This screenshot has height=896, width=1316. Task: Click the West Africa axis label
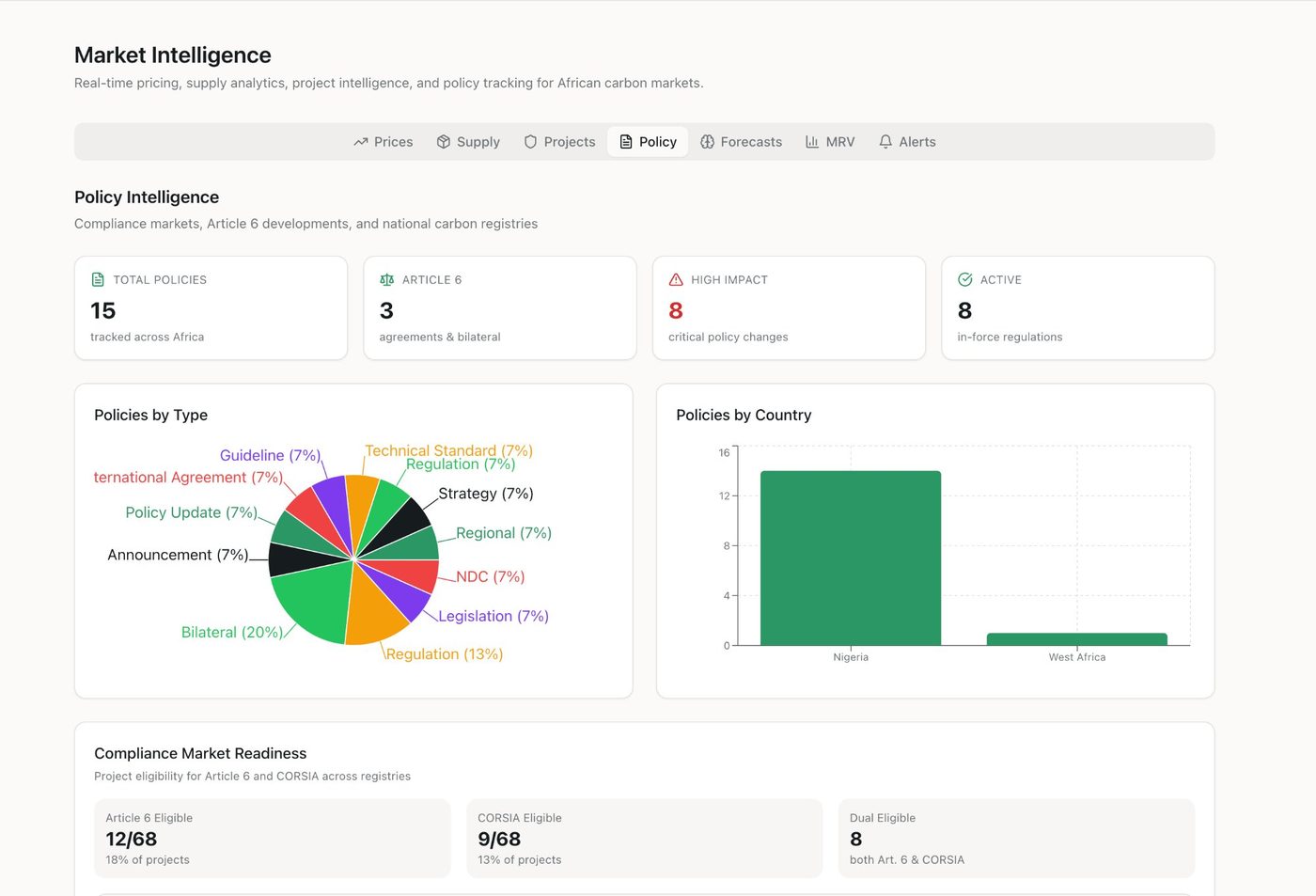(1077, 657)
